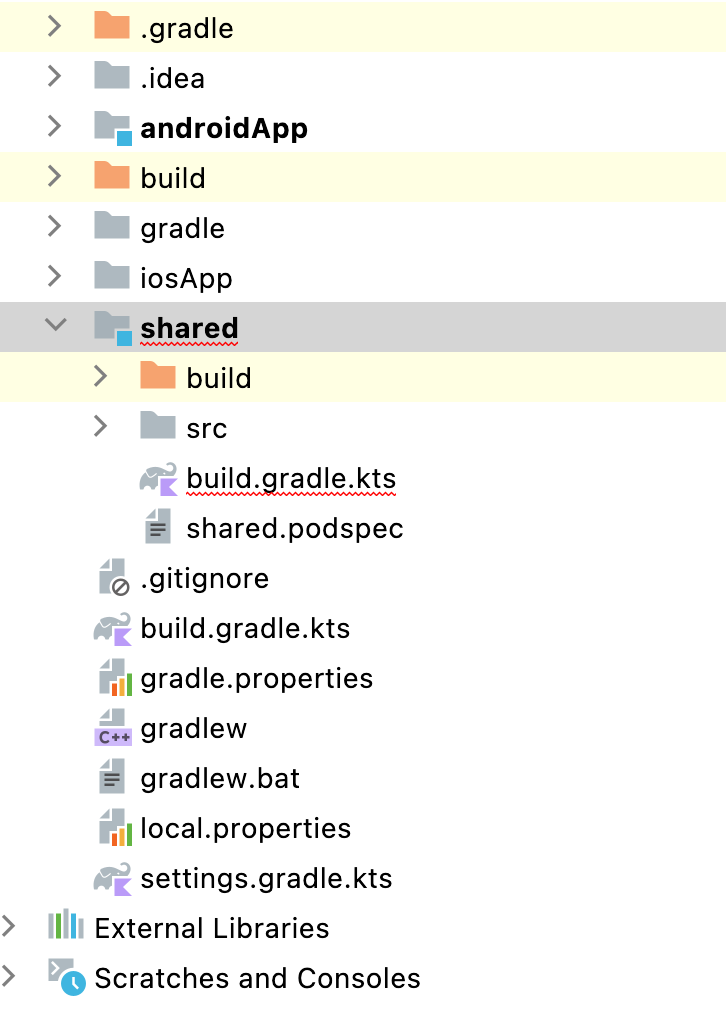Open the gradlew file

tap(193, 729)
